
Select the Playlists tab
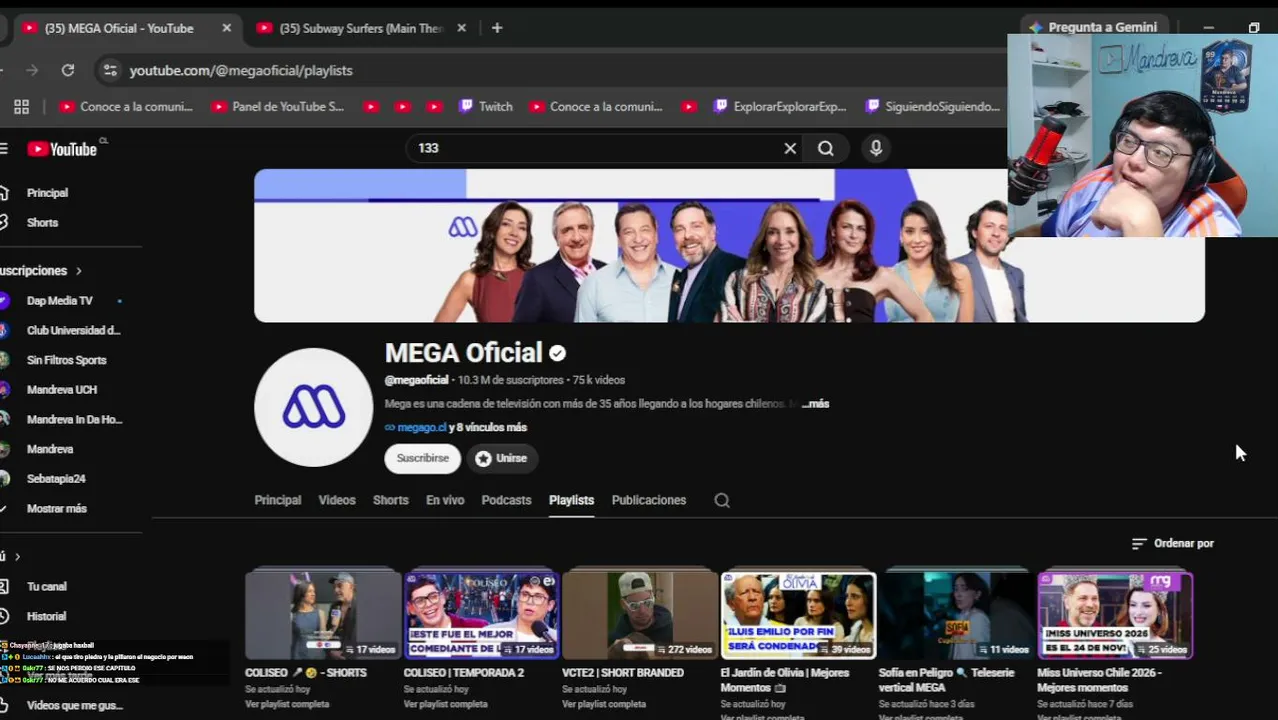point(571,500)
